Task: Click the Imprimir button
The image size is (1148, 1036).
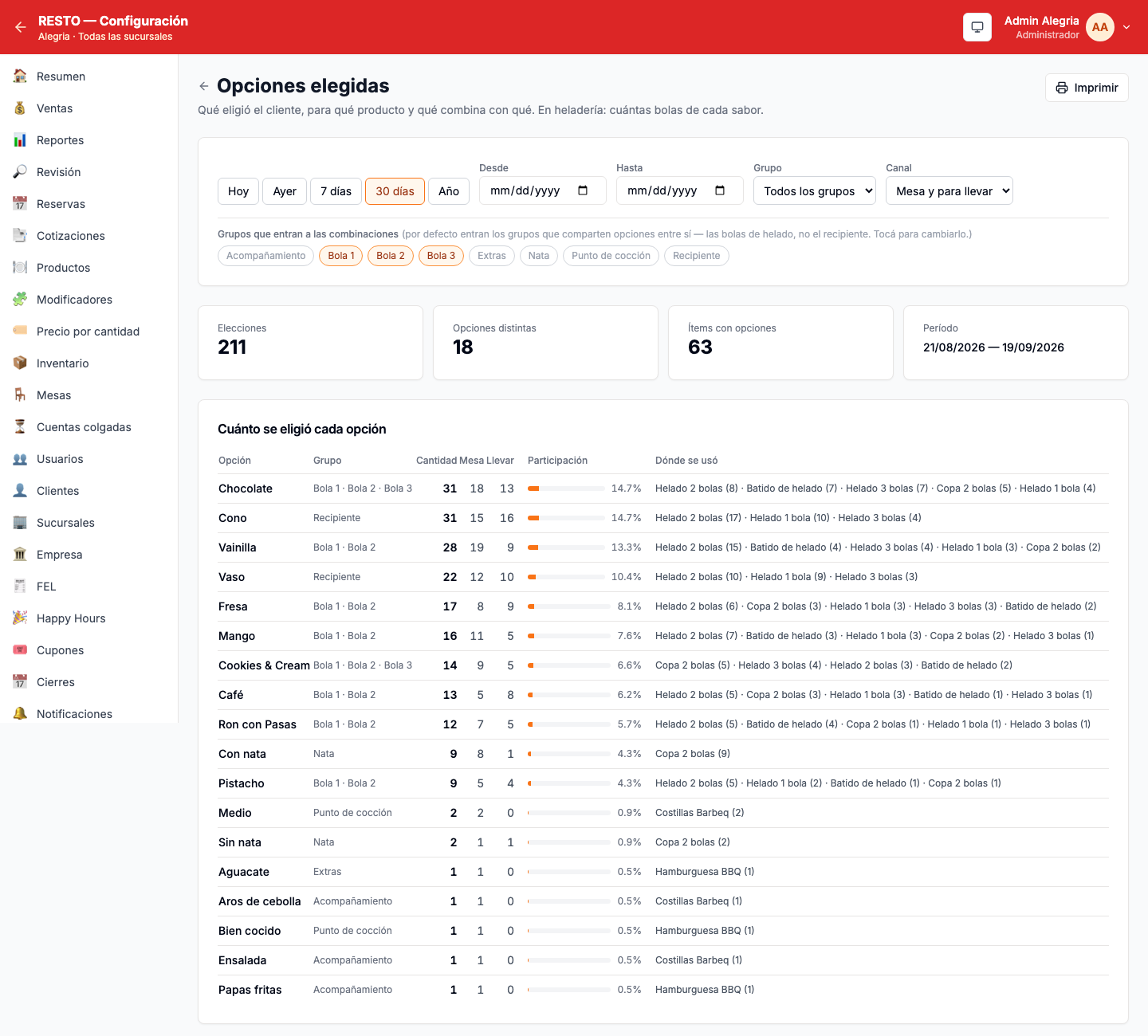Action: (1087, 88)
